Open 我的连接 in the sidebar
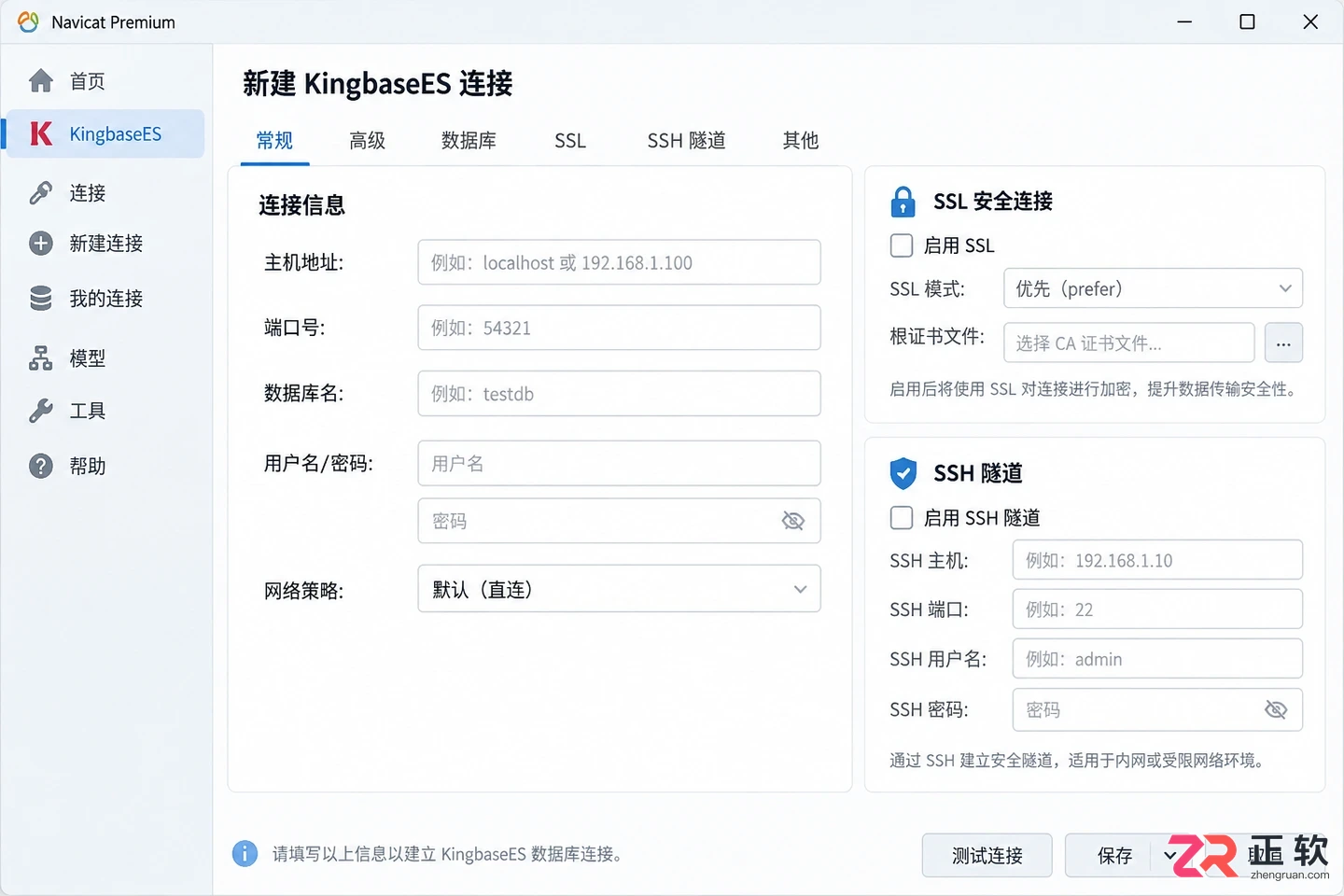This screenshot has height=896, width=1344. [106, 299]
